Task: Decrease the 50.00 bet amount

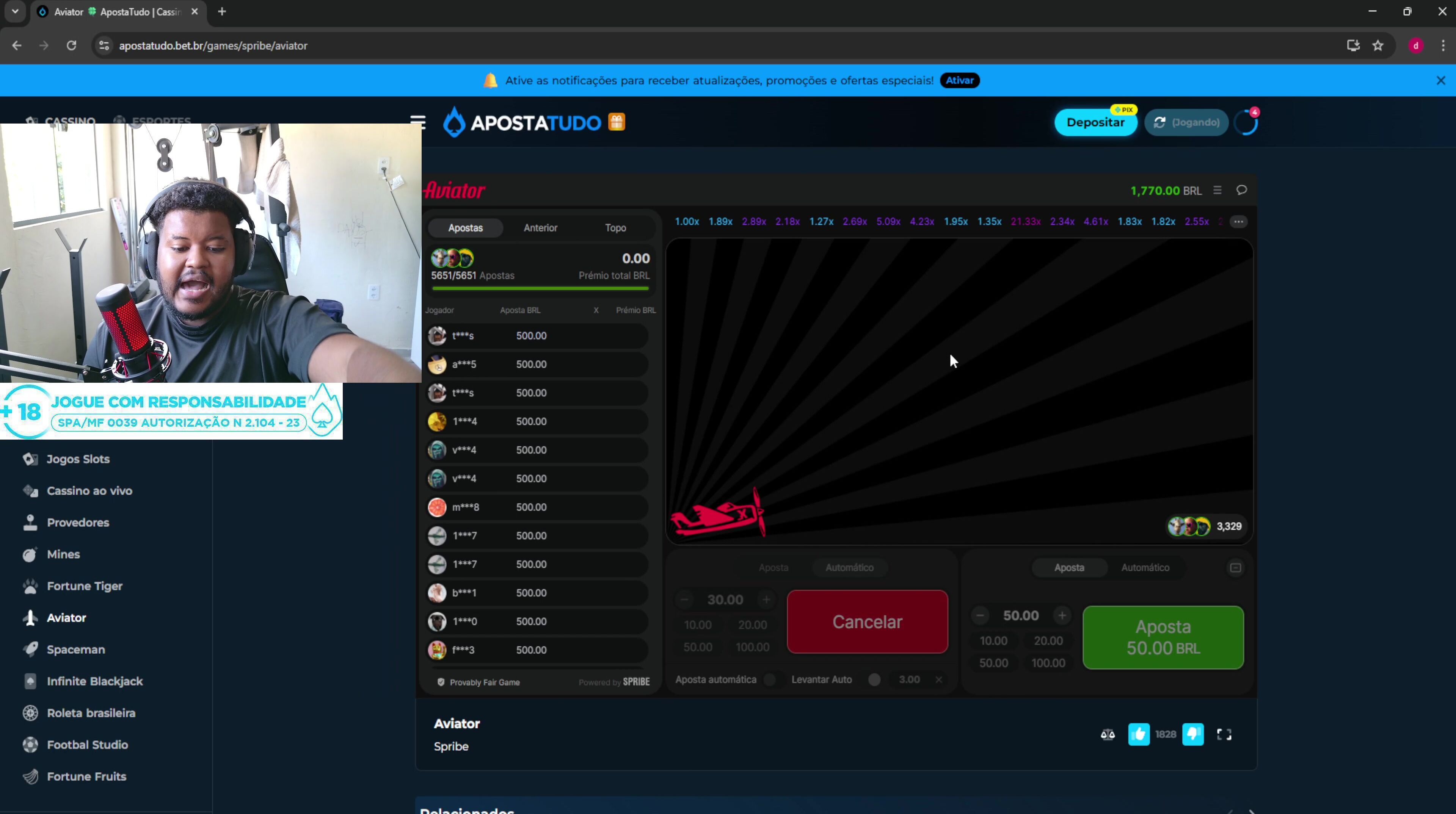Action: 980,615
